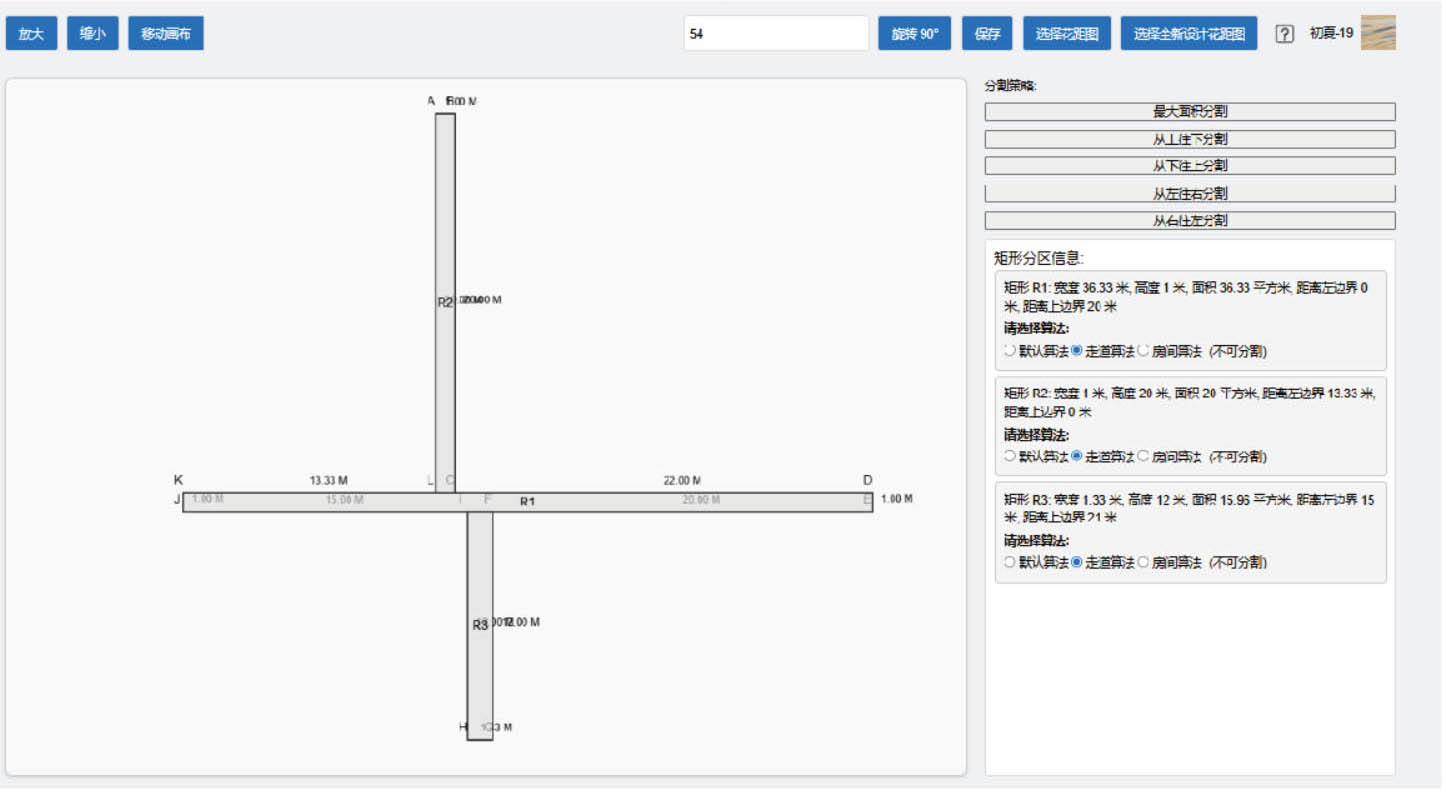This screenshot has height=796, width=1446.
Task: Choose 从上往下分割 split strategy
Action: 1189,139
